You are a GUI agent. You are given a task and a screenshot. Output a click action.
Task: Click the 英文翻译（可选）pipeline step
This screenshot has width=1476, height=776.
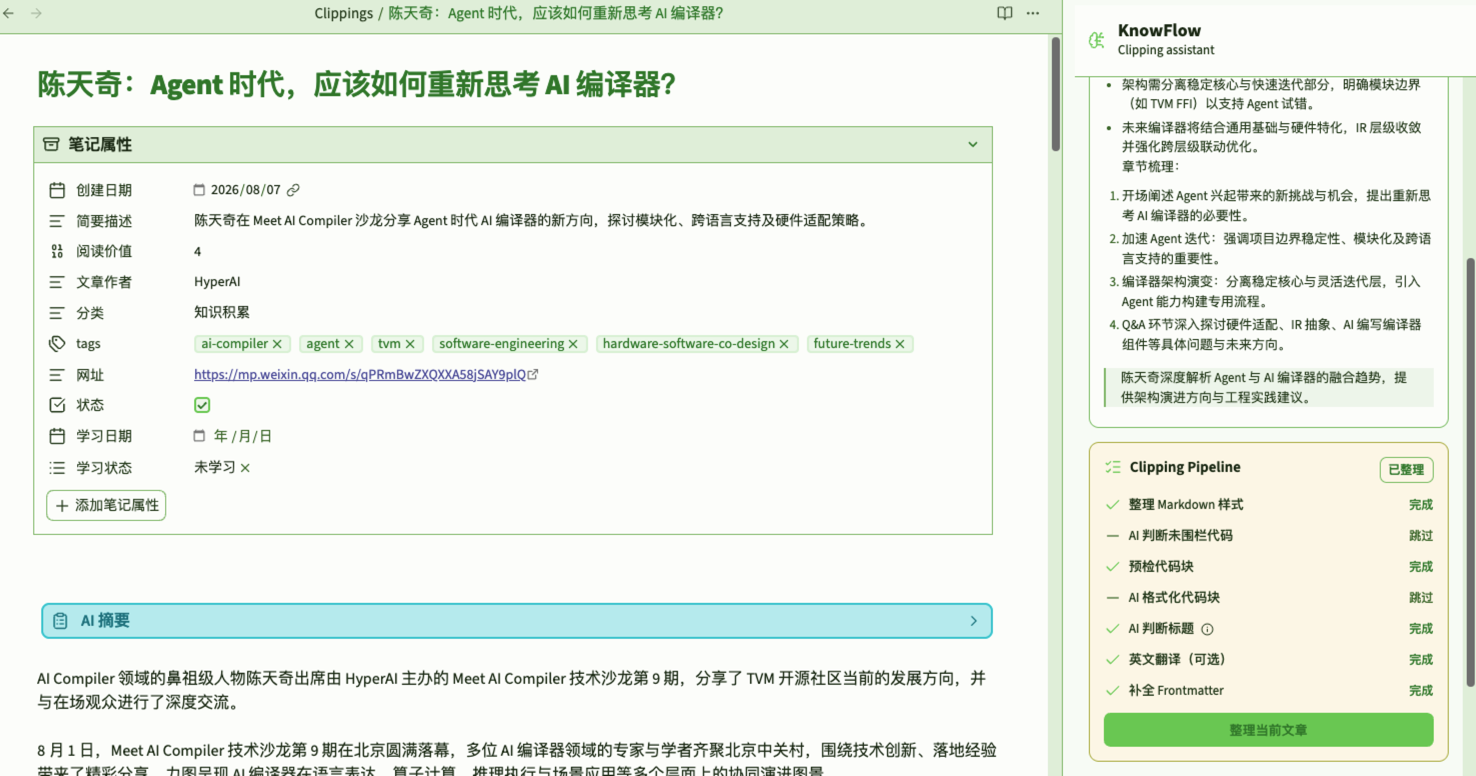(1268, 660)
